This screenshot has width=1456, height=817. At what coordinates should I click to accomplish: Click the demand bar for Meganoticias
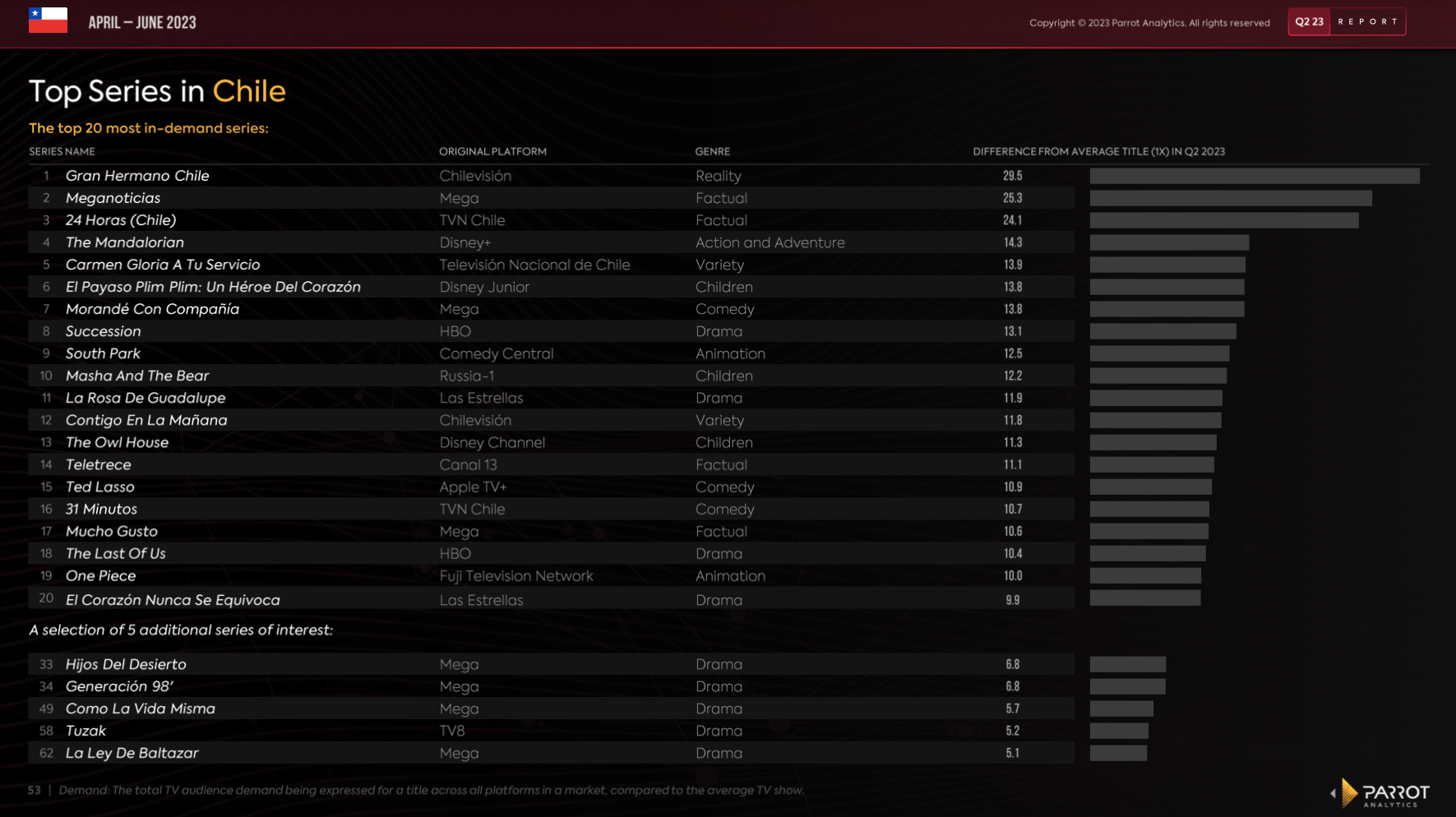pyautogui.click(x=1231, y=198)
